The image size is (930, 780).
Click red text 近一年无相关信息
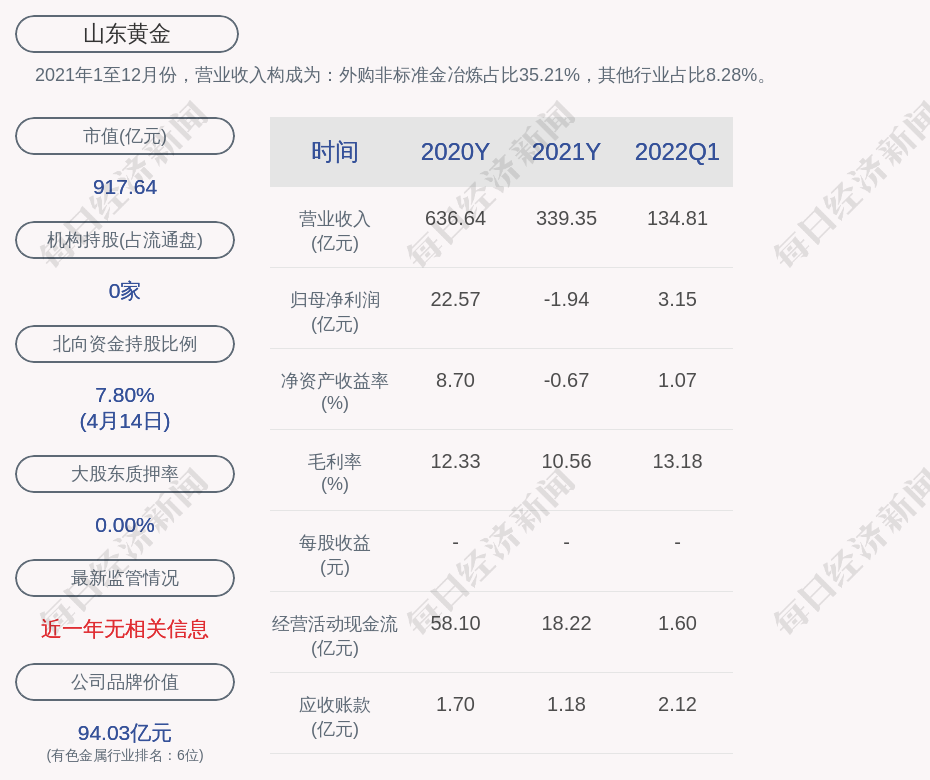coord(125,629)
